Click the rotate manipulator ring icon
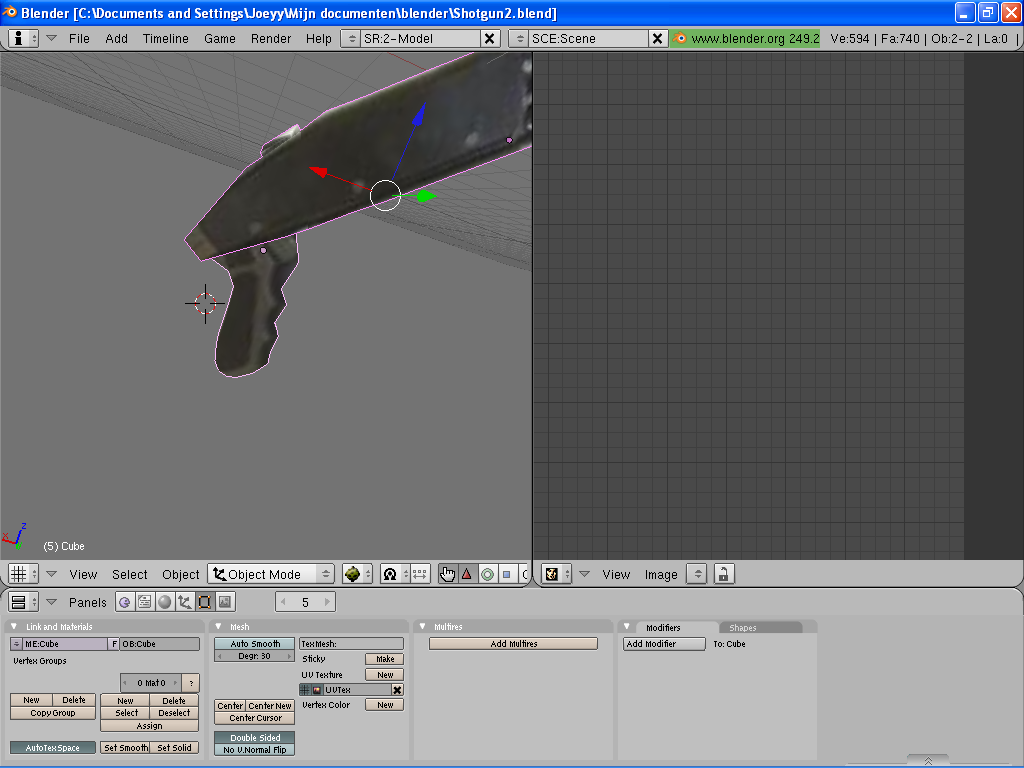Screen dimensions: 1024x768 tap(487, 574)
